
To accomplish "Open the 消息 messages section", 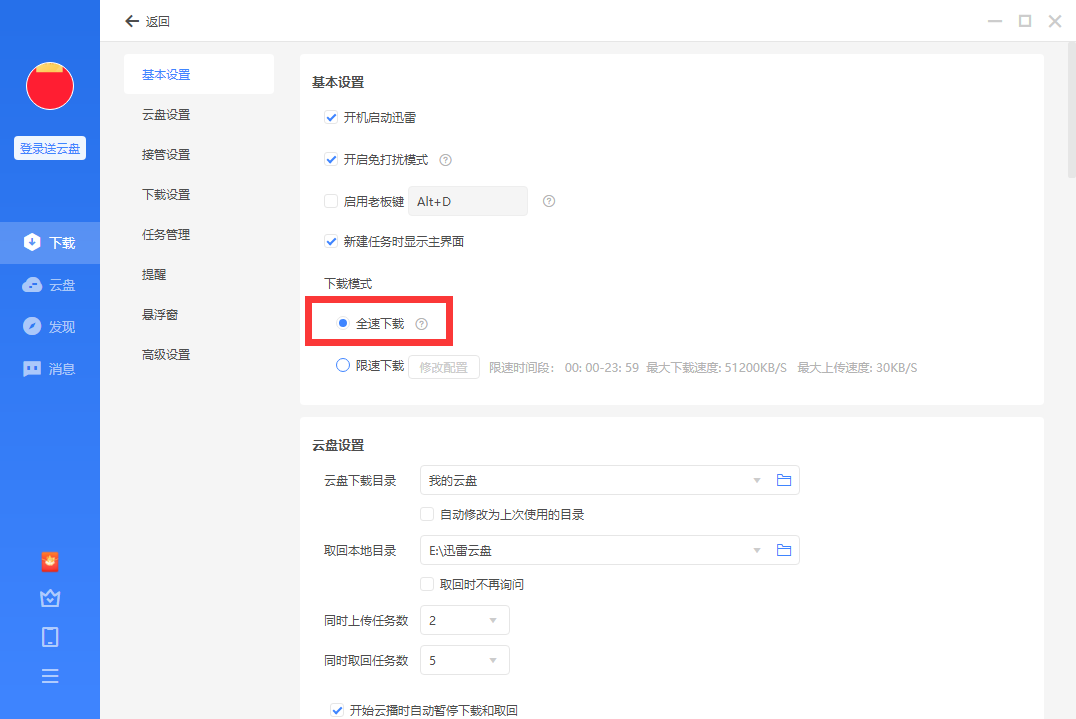I will coord(50,369).
